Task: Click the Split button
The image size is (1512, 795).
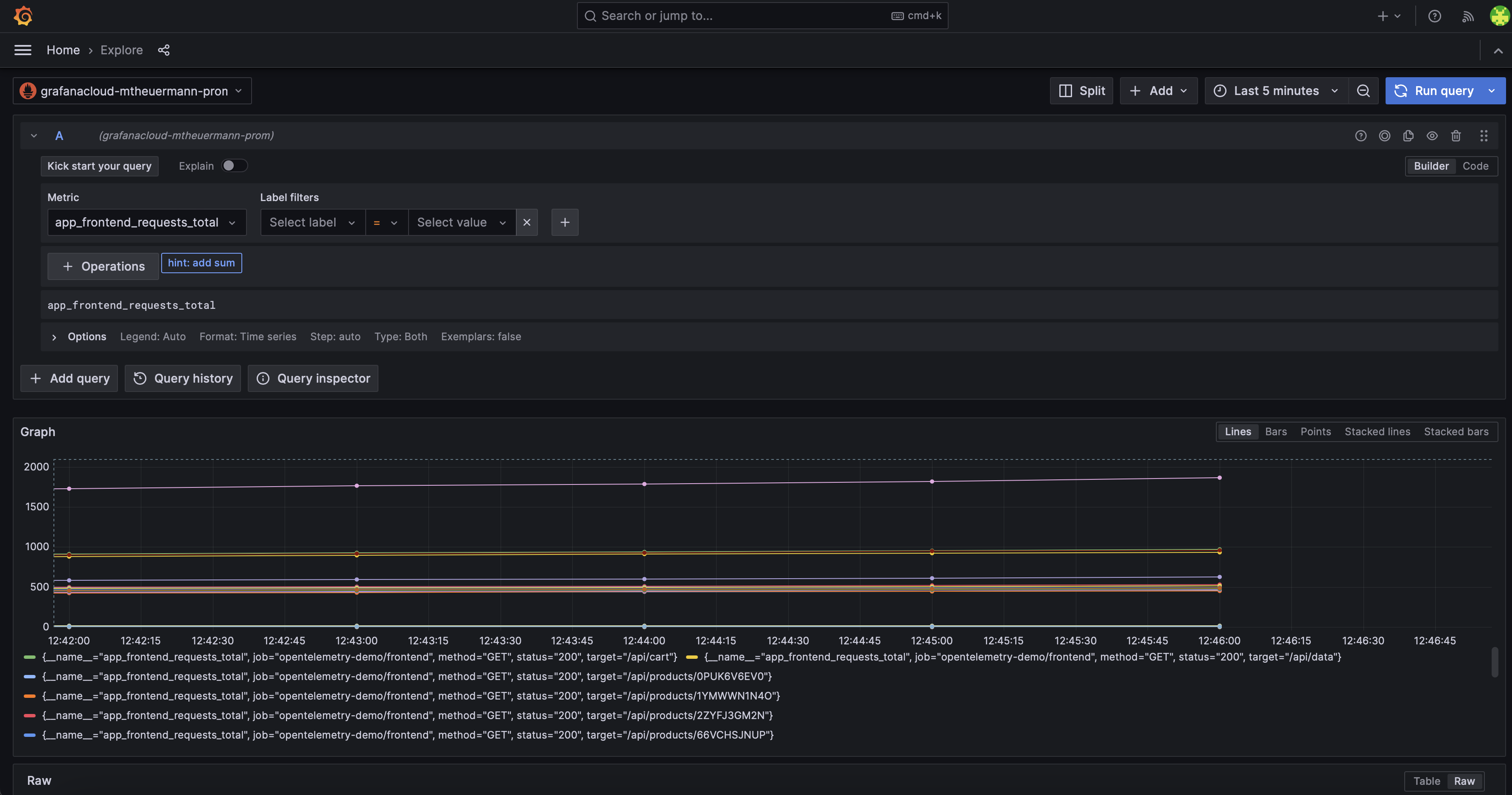Action: point(1081,90)
